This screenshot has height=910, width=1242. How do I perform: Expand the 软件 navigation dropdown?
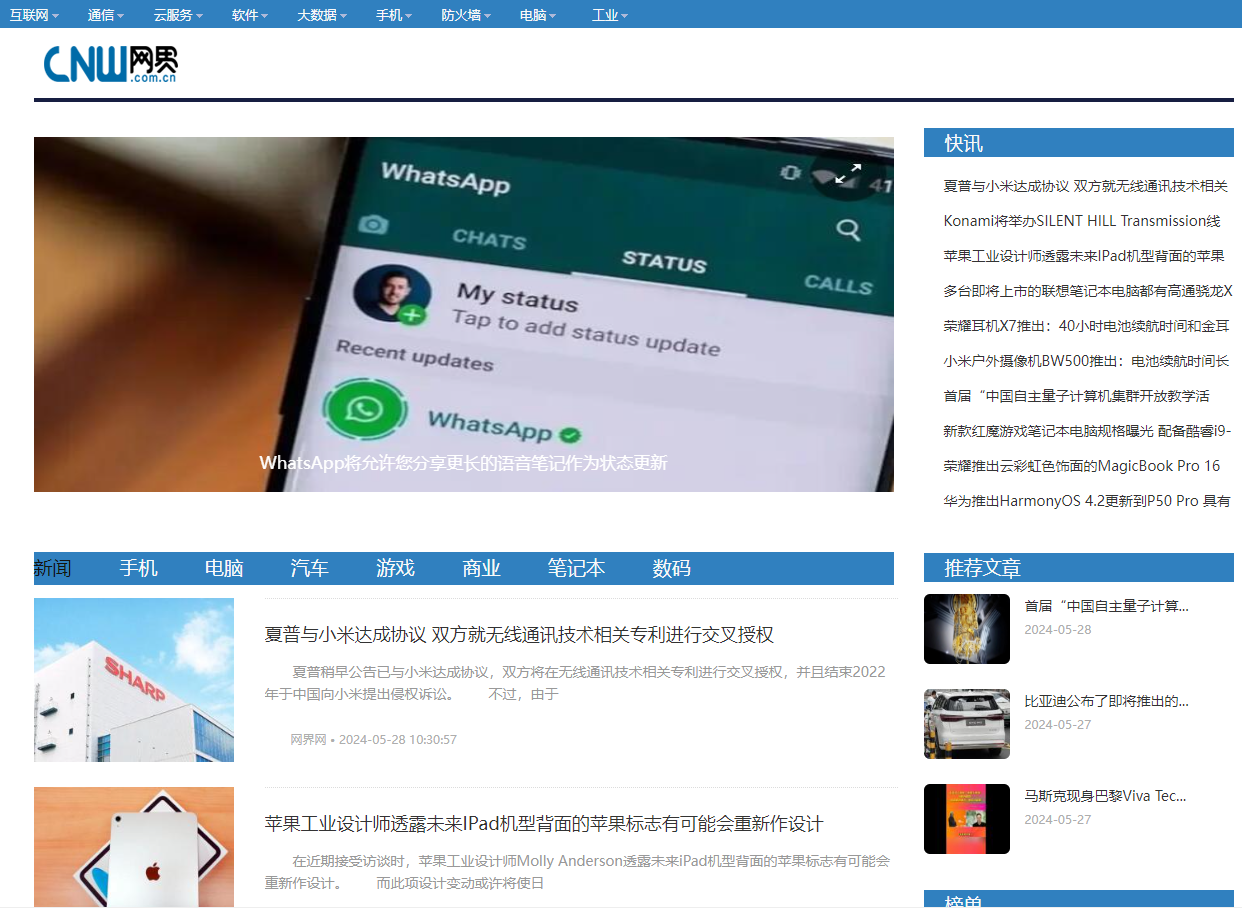(x=250, y=15)
